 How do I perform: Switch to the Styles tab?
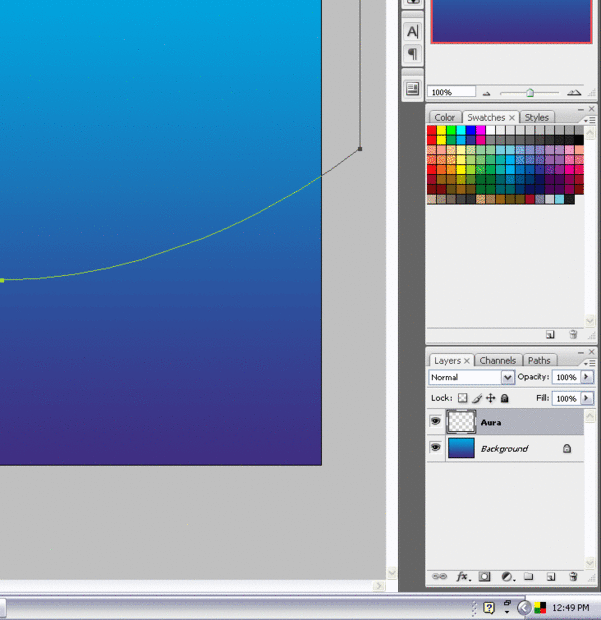[537, 117]
